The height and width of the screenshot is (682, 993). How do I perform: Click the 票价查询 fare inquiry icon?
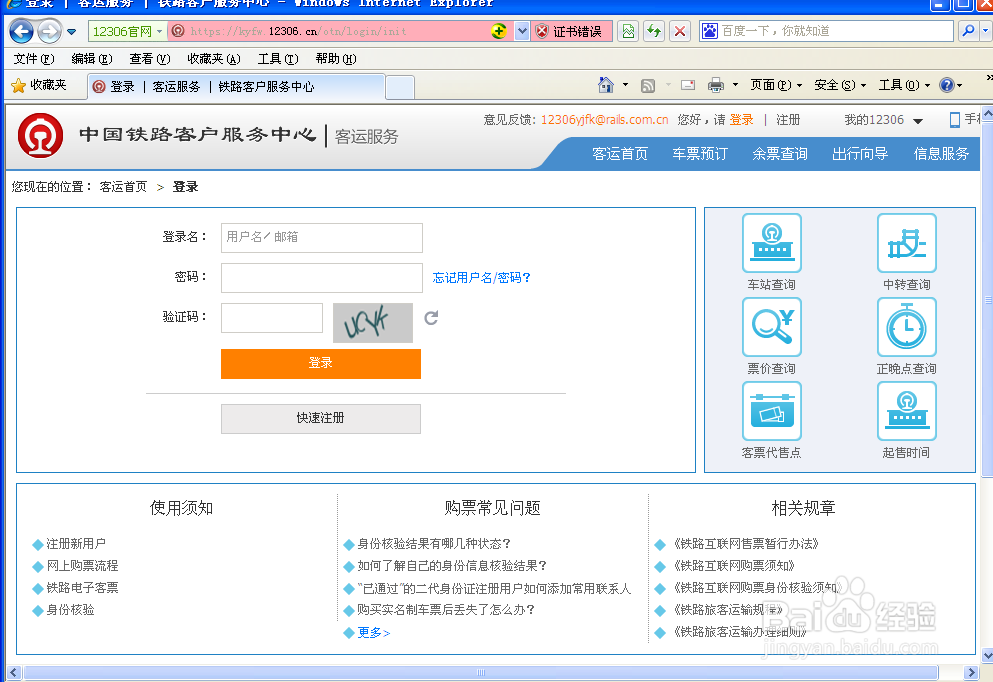coord(771,327)
